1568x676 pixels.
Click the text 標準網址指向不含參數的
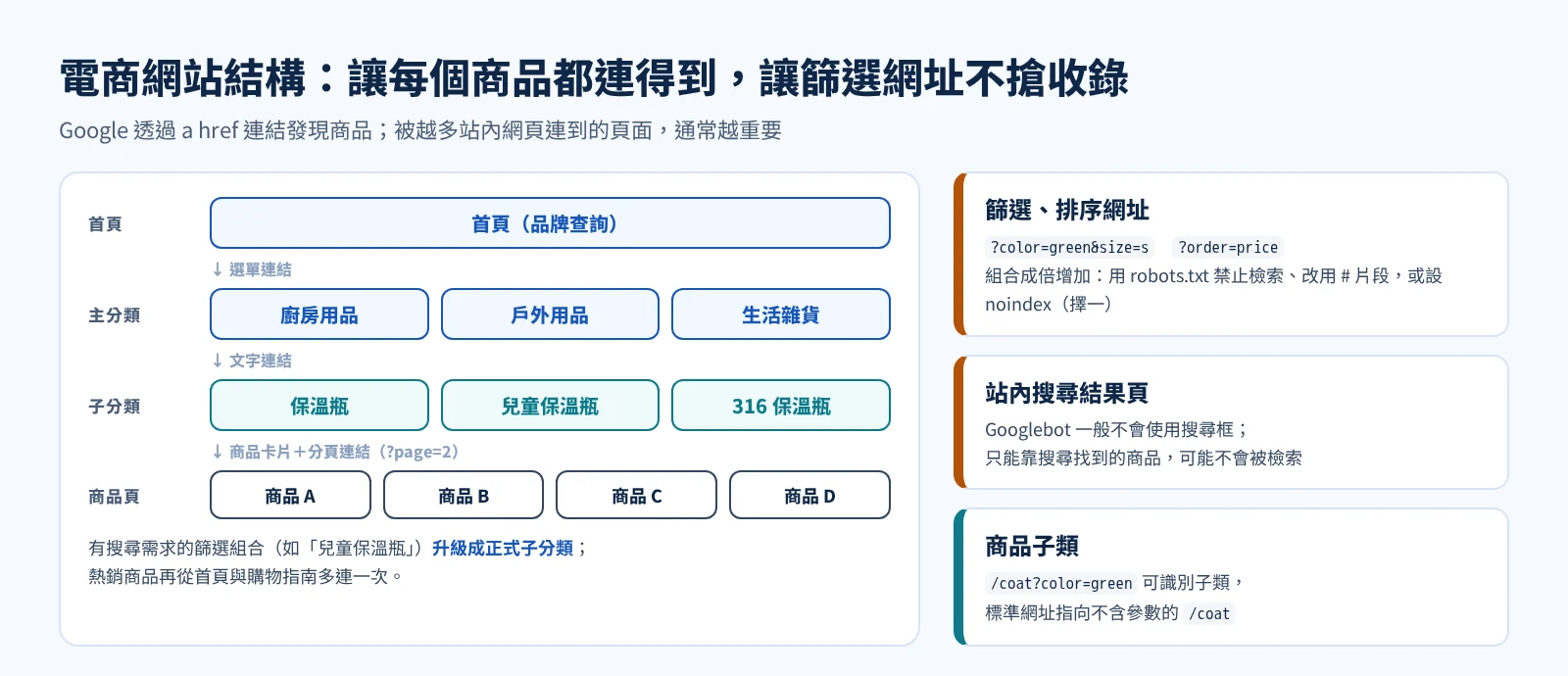[x=1081, y=612]
